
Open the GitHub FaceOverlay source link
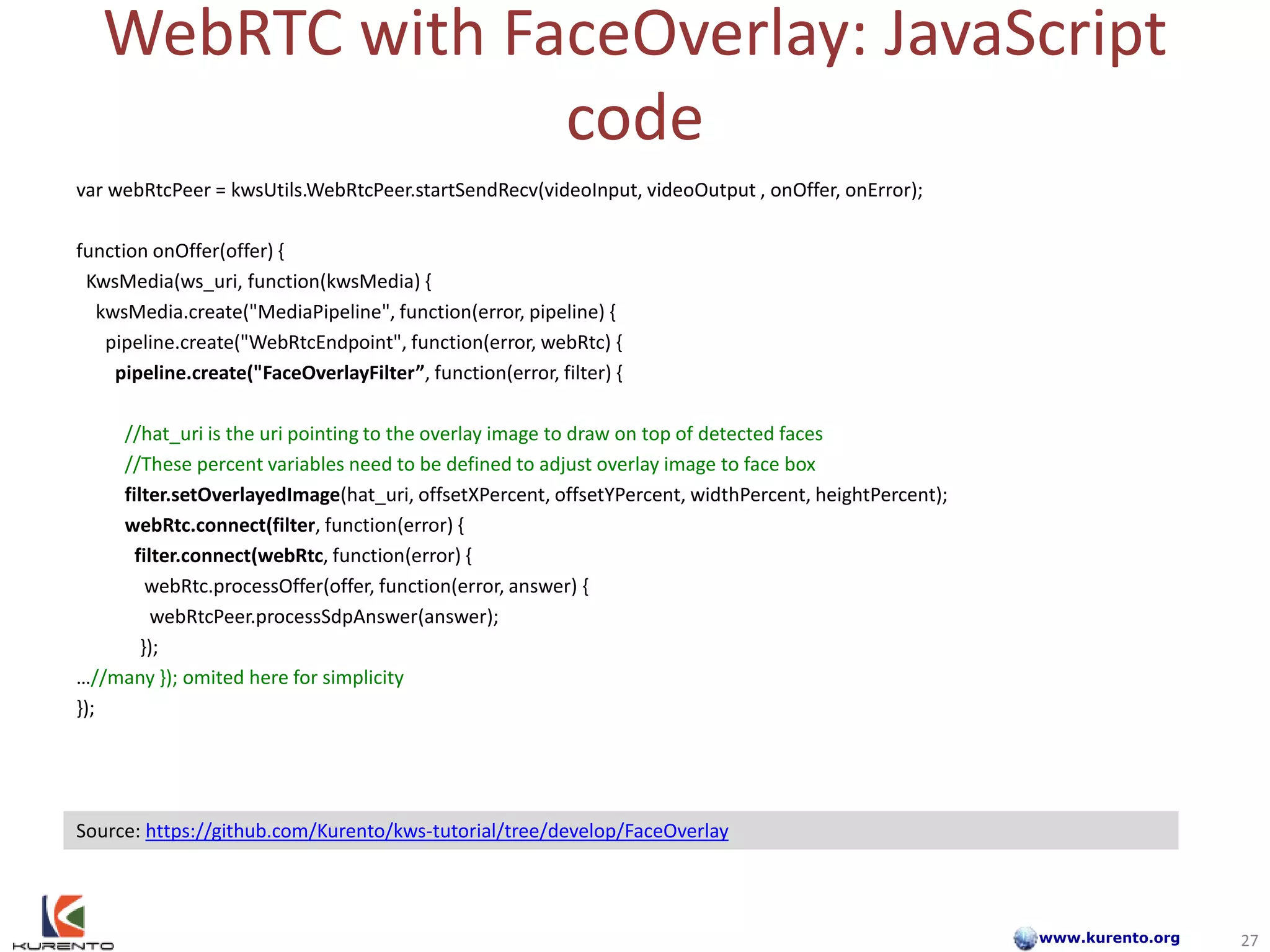(437, 831)
